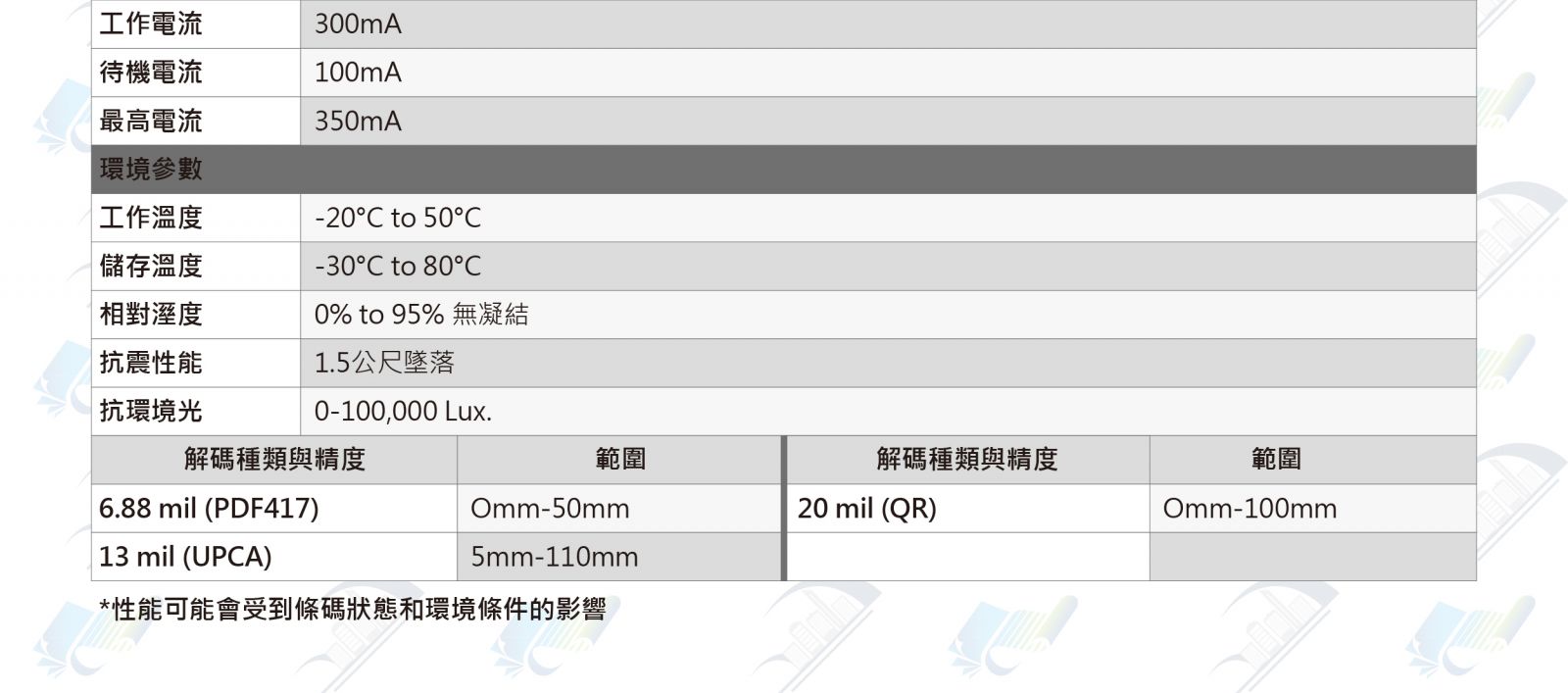This screenshot has width=1568, height=693.
Task: Click the 6.88 mil (PDF417) cell
Action: 274,508
